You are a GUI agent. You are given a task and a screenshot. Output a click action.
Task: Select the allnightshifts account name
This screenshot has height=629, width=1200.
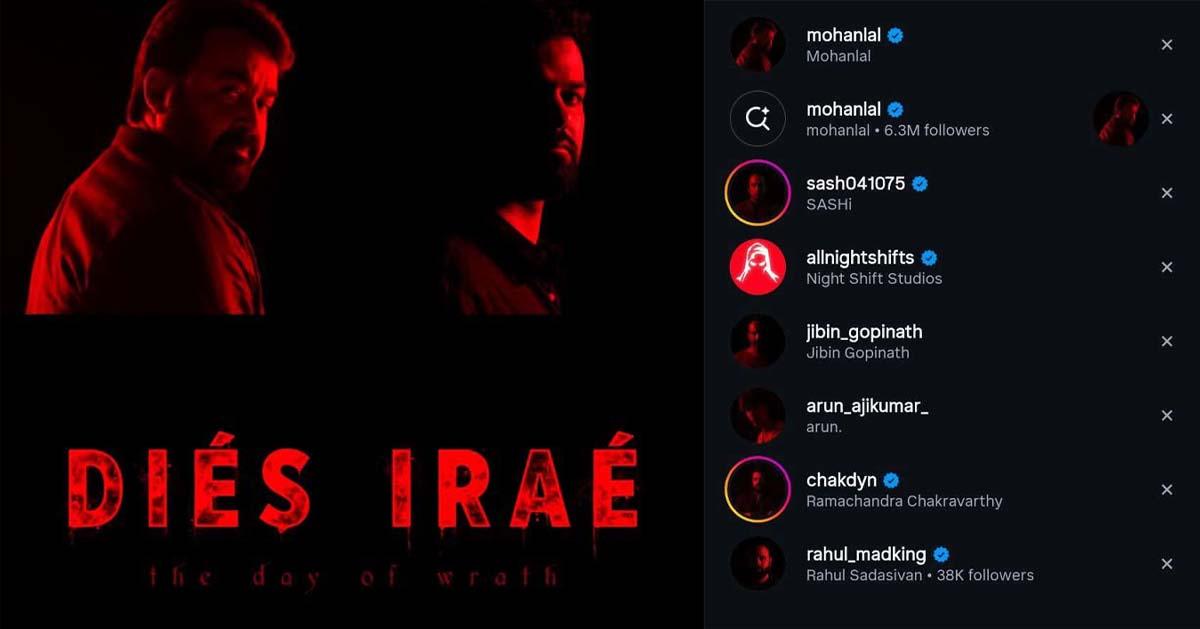tap(860, 257)
